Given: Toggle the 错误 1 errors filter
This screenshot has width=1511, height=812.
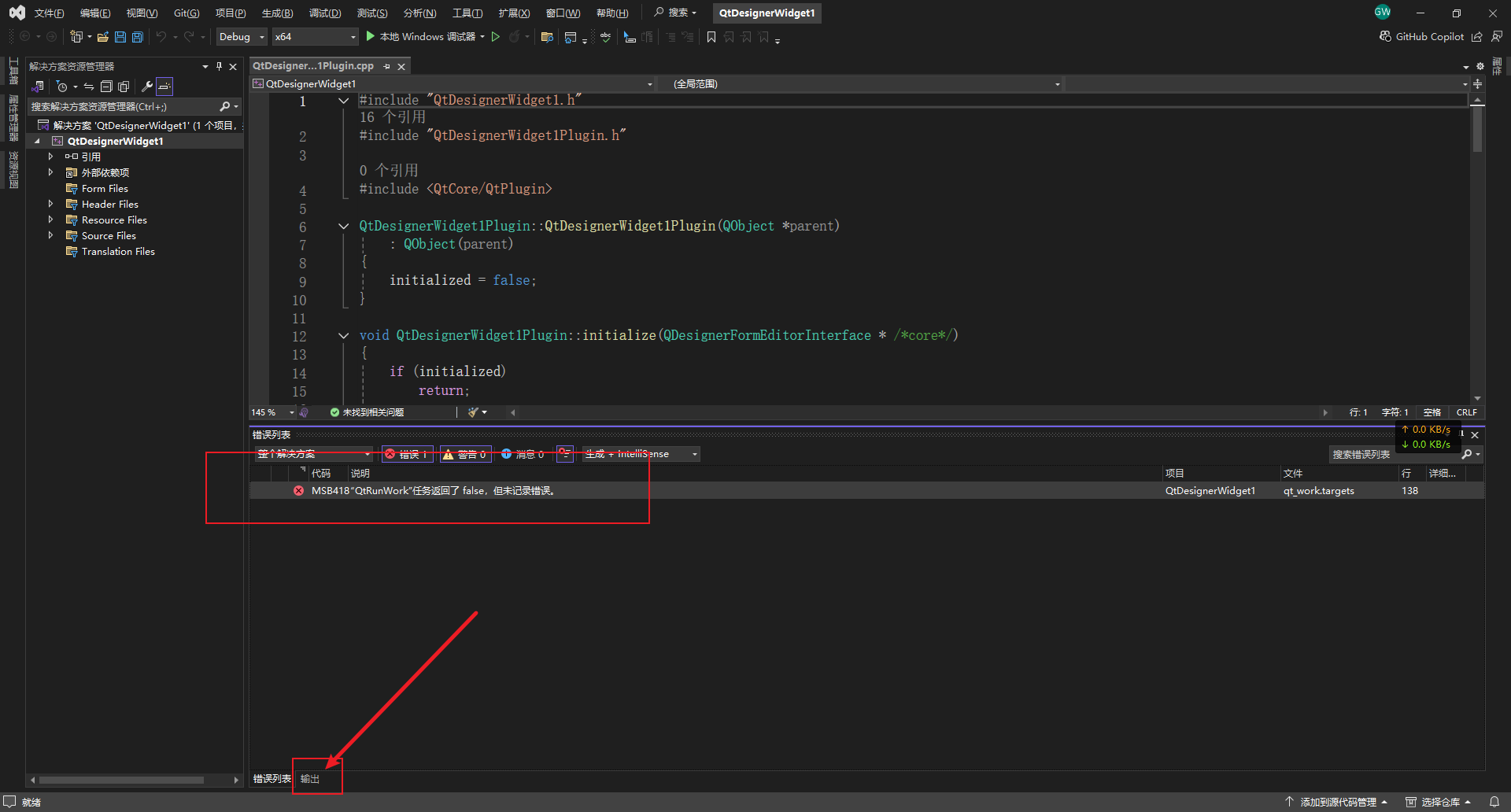Looking at the screenshot, I should 407,454.
